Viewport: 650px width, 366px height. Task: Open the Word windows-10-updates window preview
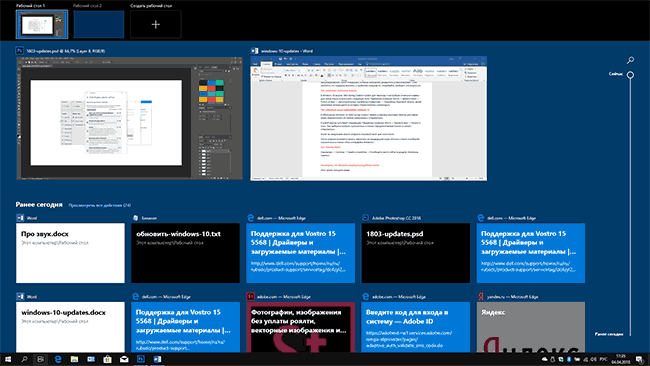tap(369, 119)
